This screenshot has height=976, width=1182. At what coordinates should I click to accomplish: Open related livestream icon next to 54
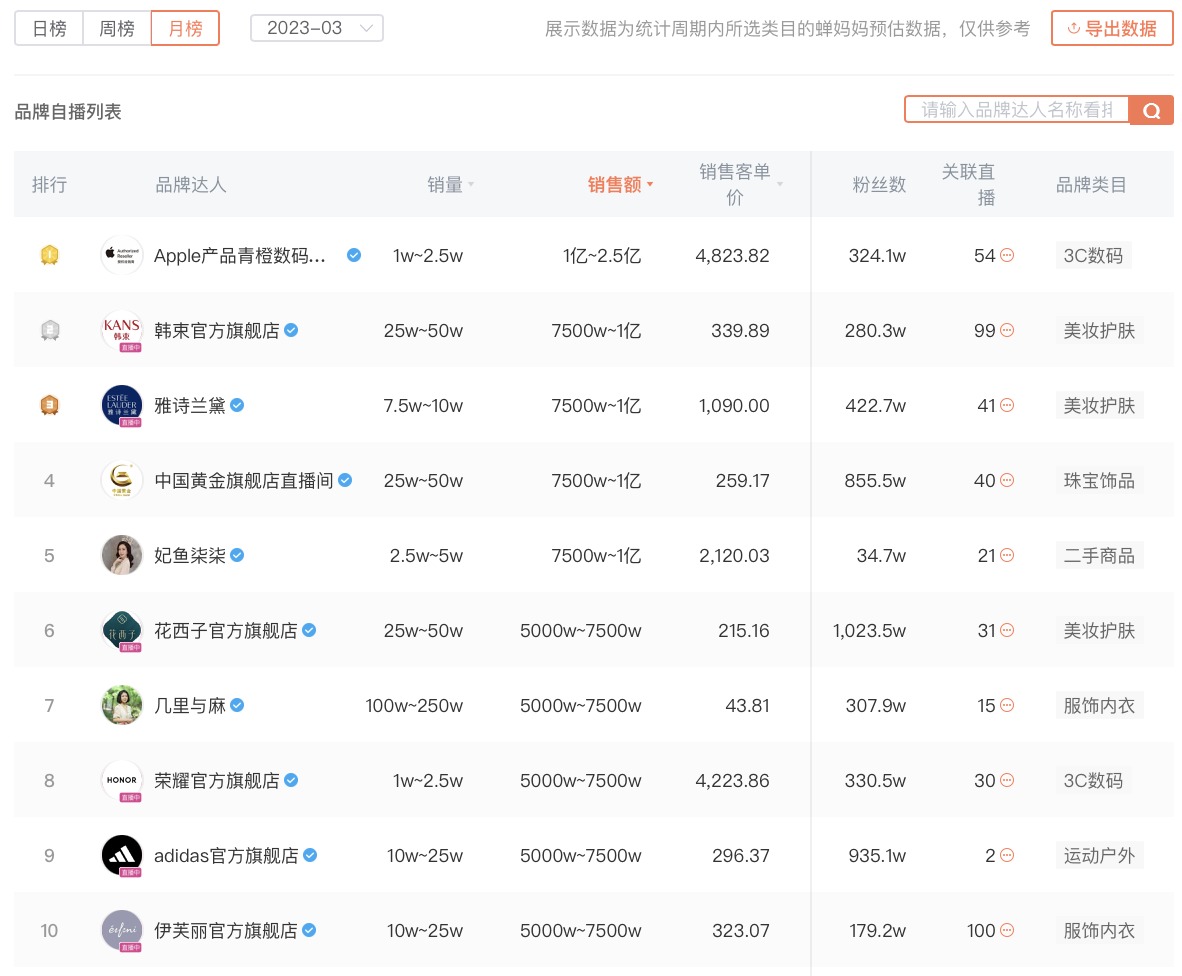(1006, 255)
